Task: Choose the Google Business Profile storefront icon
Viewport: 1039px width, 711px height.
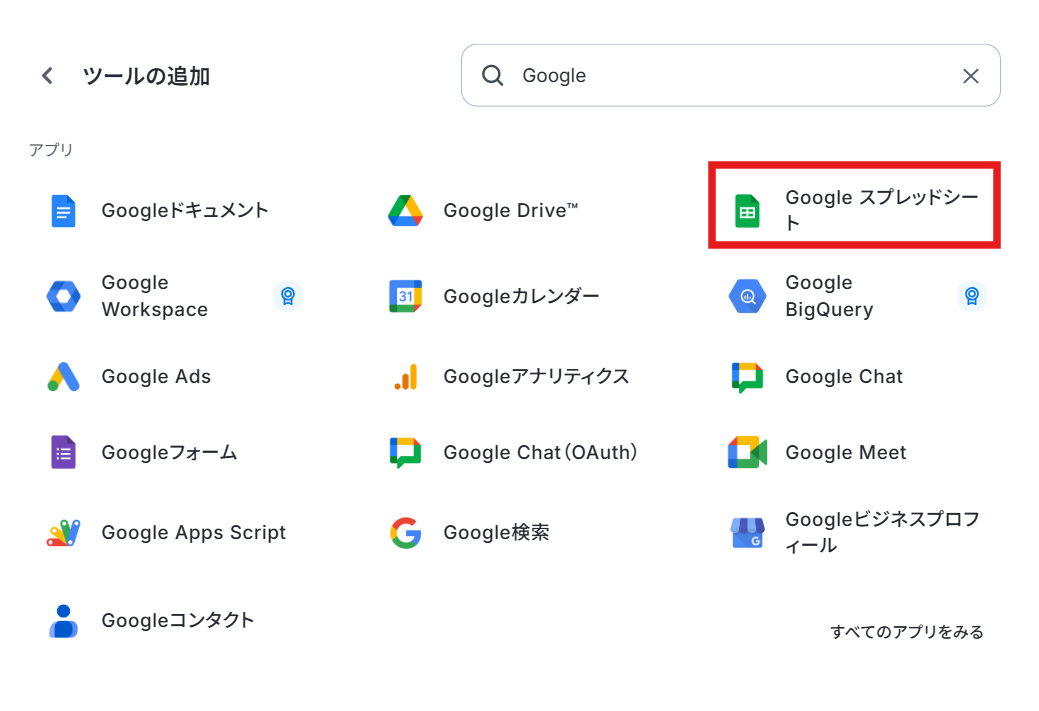Action: (x=747, y=533)
